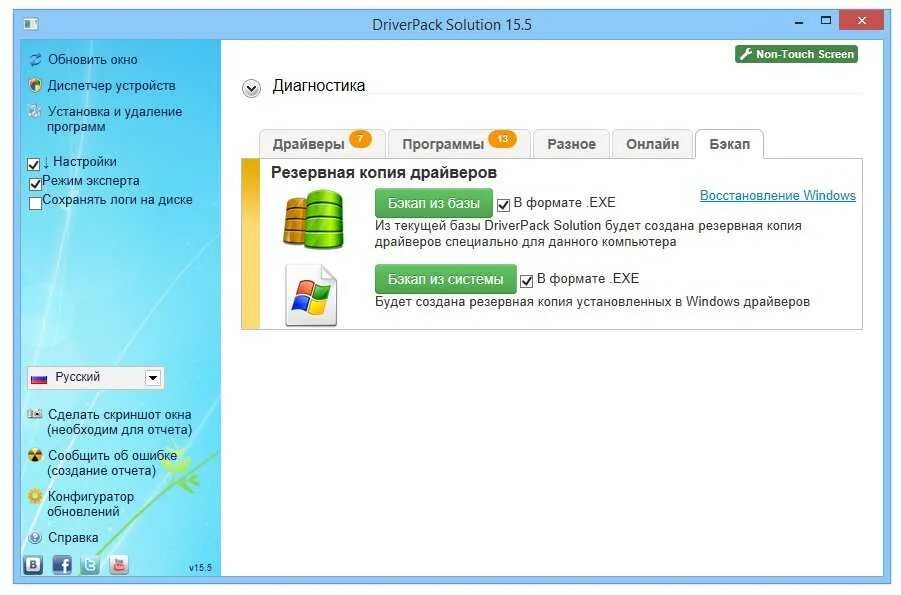Open Конфигуратор обновлений link
The image size is (901, 595).
[x=91, y=504]
